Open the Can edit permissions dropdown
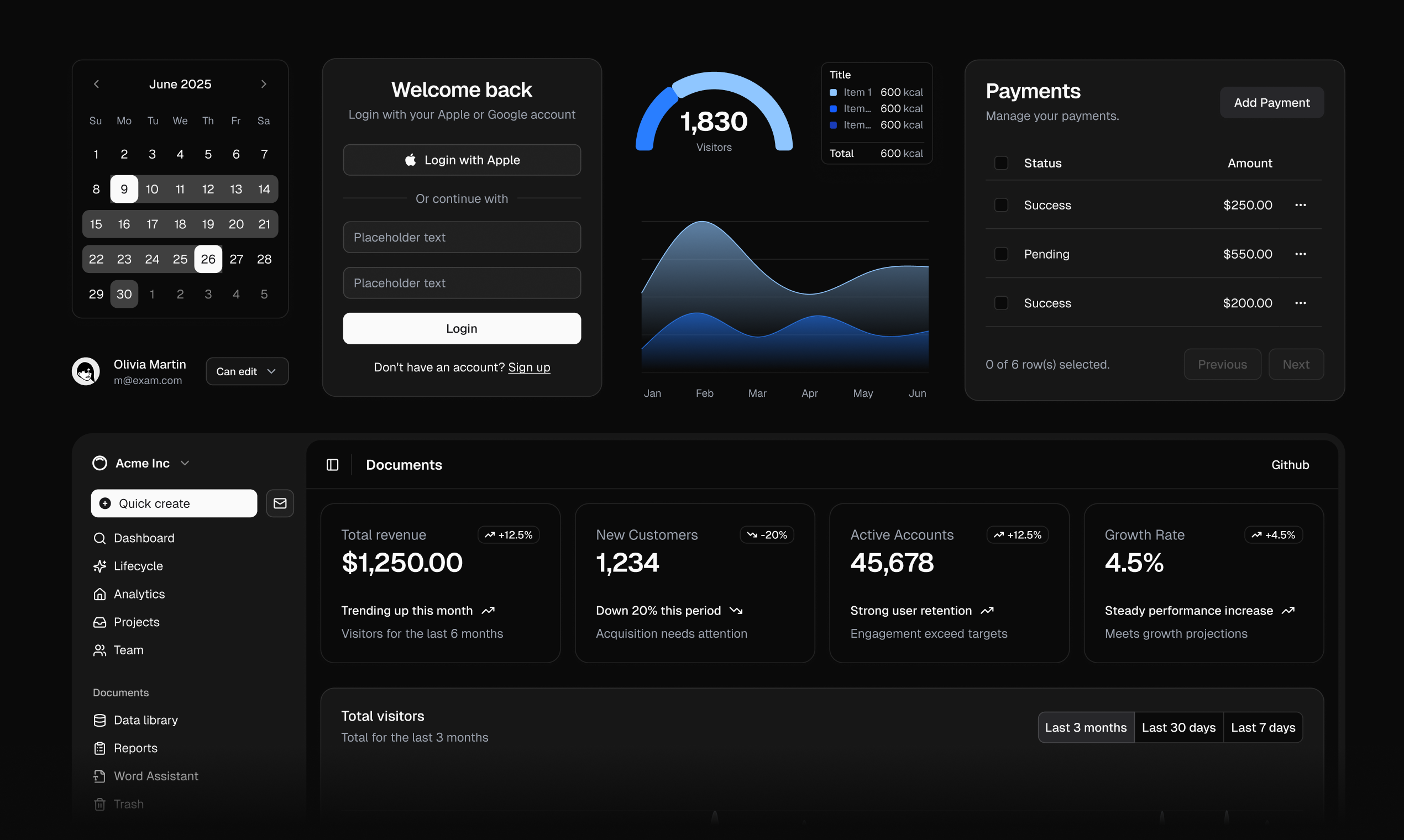The width and height of the screenshot is (1404, 840). (x=247, y=371)
